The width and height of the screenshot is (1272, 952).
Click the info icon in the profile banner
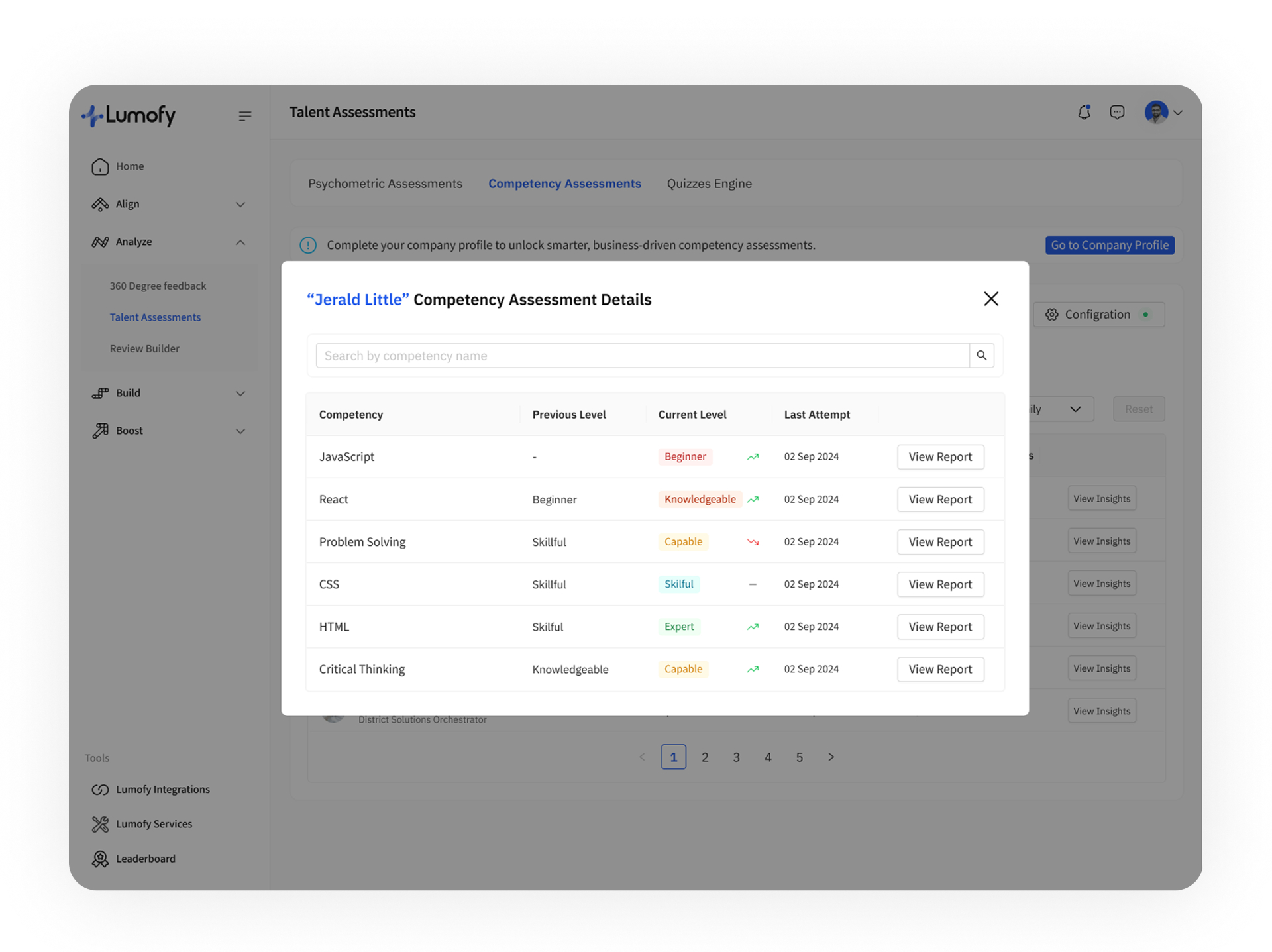[x=308, y=245]
